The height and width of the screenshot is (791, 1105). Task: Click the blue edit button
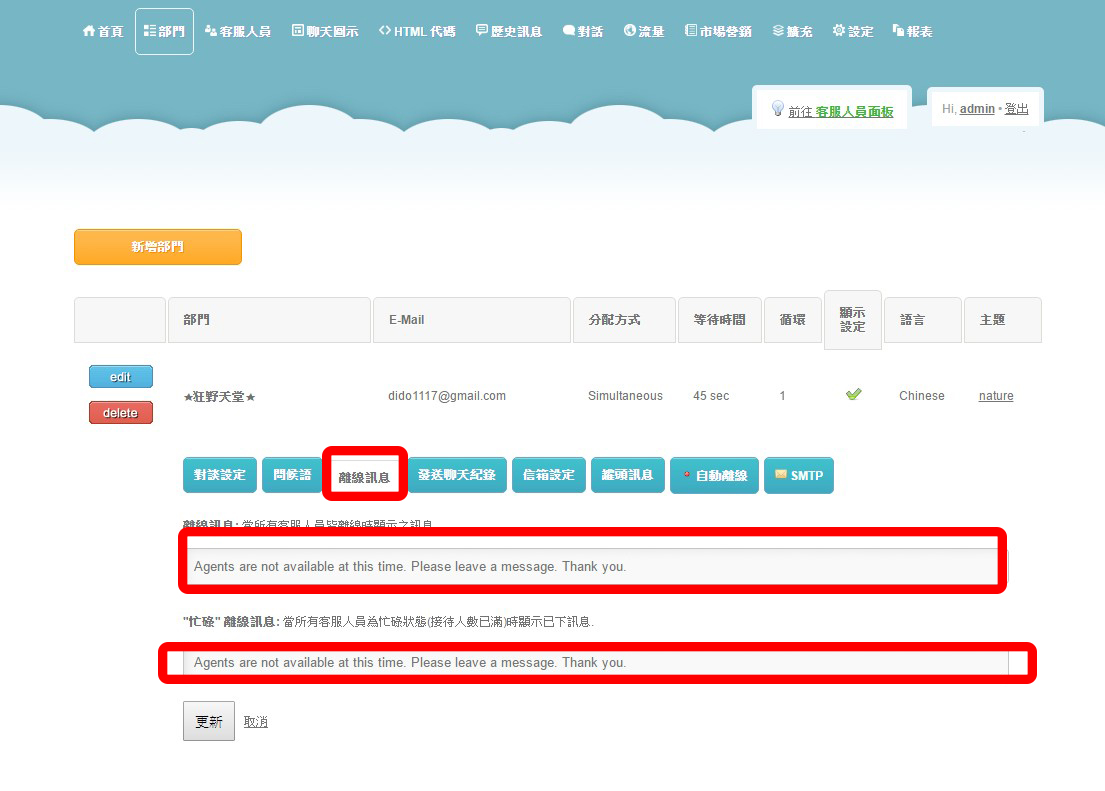[121, 376]
